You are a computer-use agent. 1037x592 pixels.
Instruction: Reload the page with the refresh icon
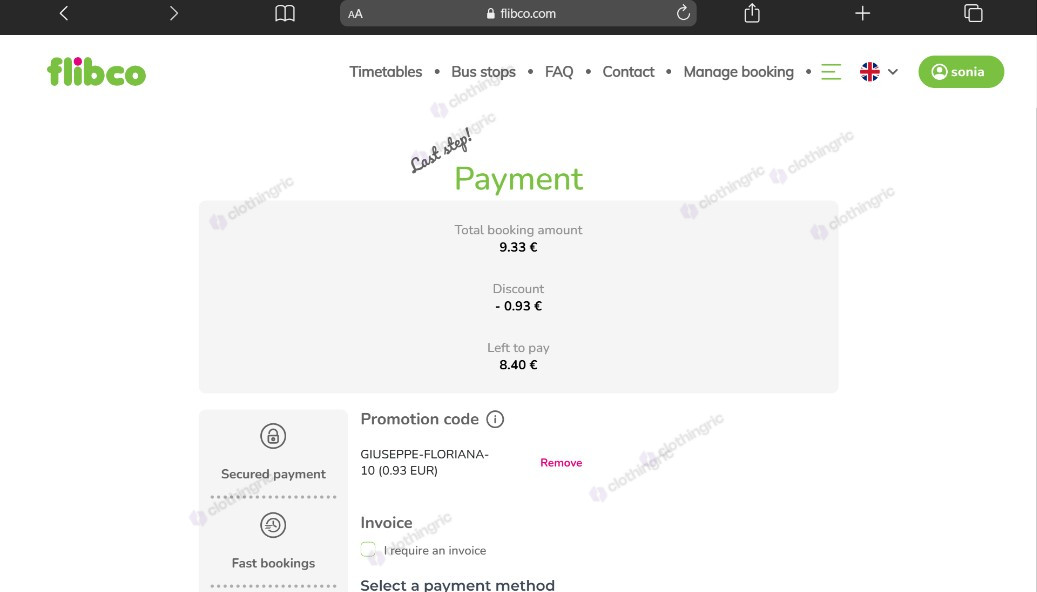pos(683,13)
